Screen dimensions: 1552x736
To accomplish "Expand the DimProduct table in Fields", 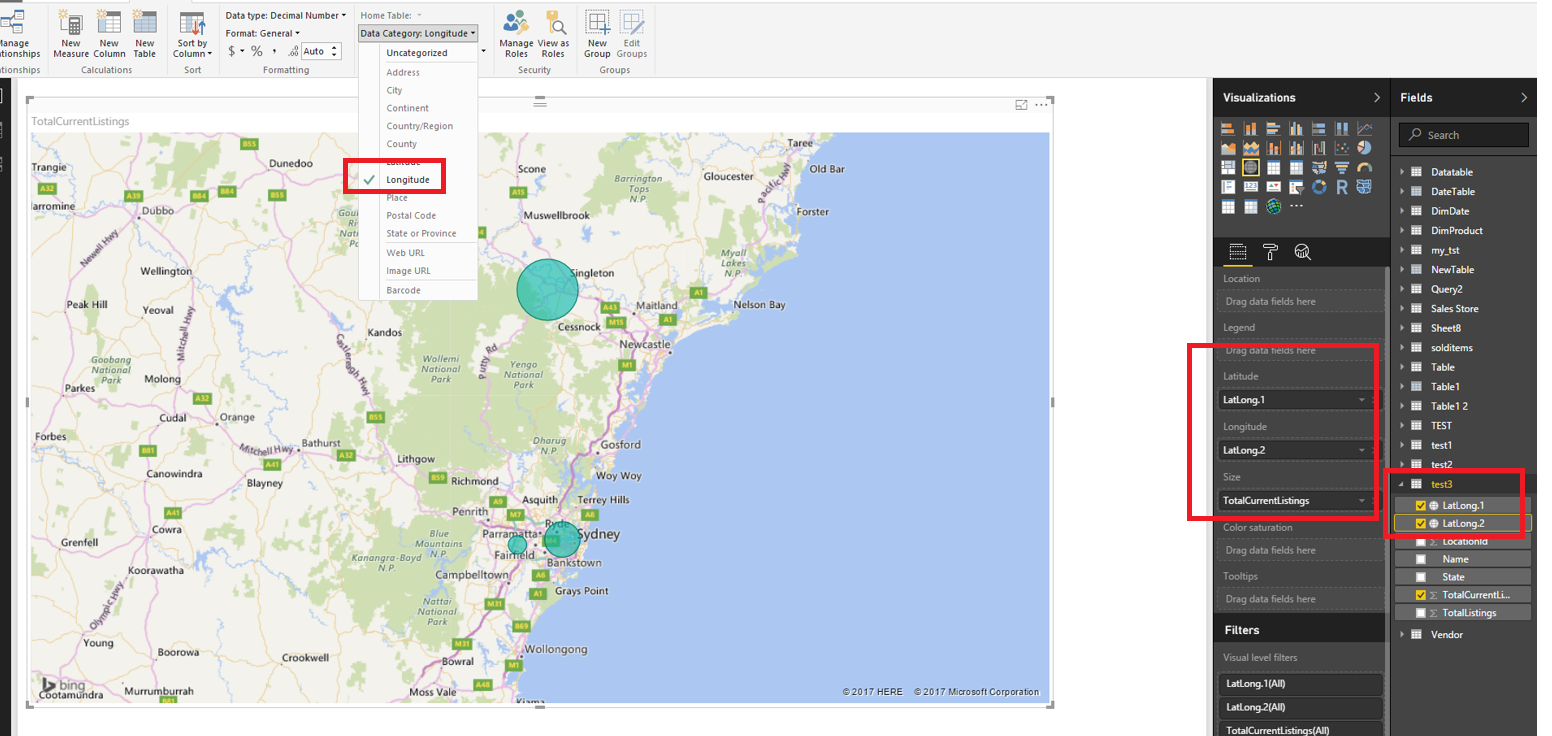I will [x=1402, y=230].
